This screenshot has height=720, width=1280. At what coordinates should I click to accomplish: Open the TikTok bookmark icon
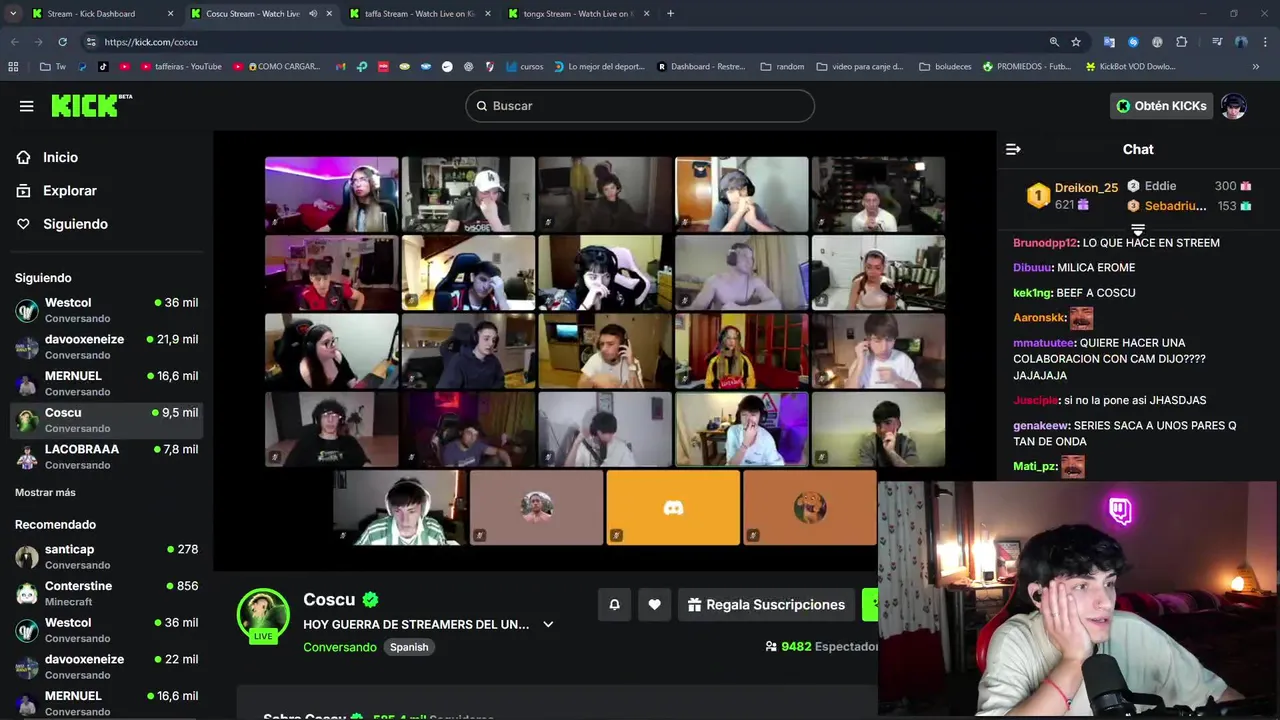click(103, 67)
